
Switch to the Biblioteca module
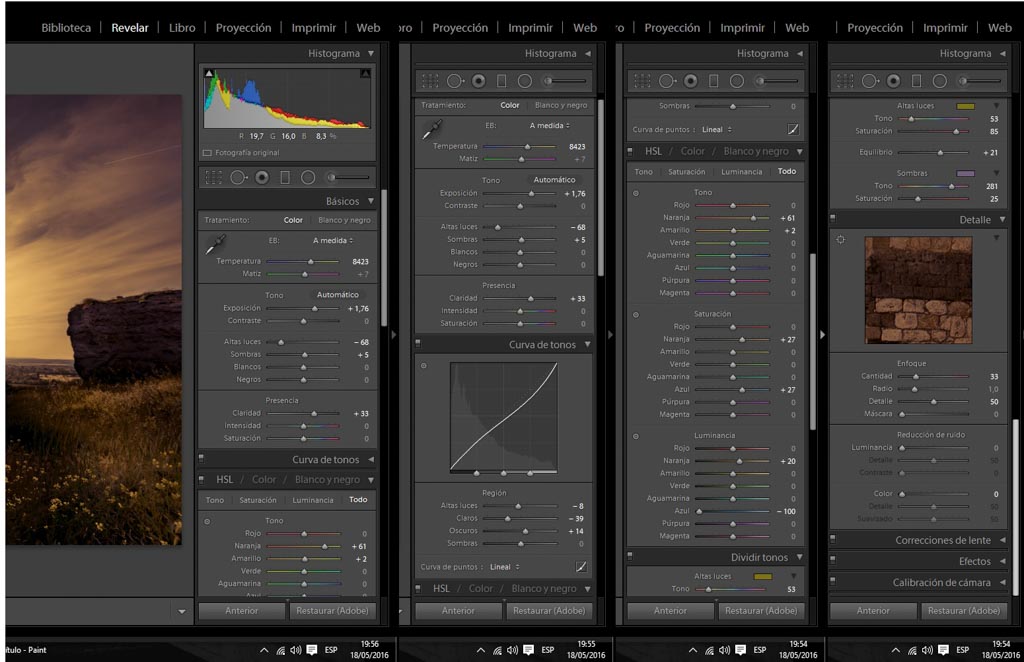66,28
